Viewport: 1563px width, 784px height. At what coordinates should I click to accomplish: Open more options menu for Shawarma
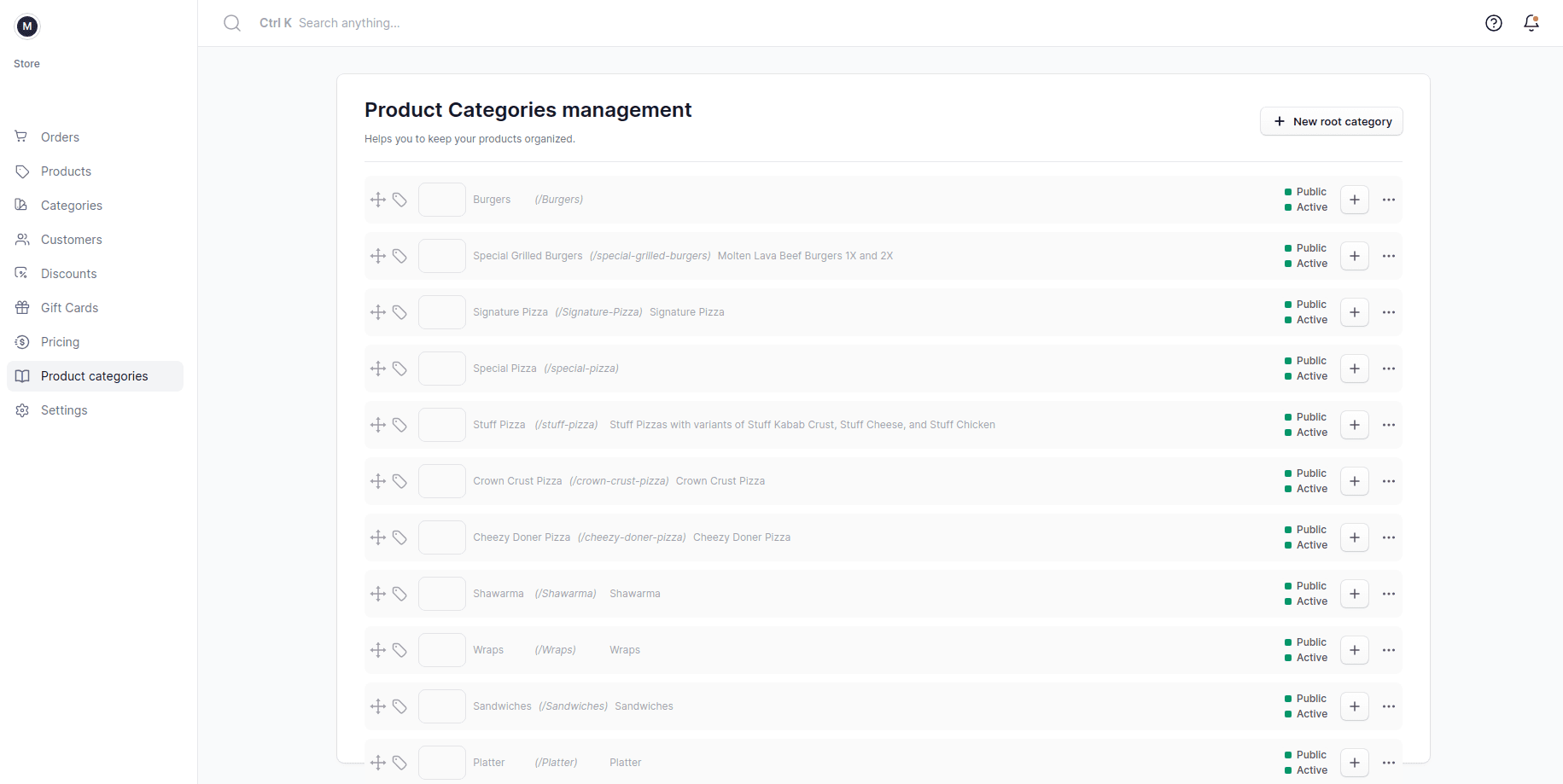pyautogui.click(x=1389, y=594)
